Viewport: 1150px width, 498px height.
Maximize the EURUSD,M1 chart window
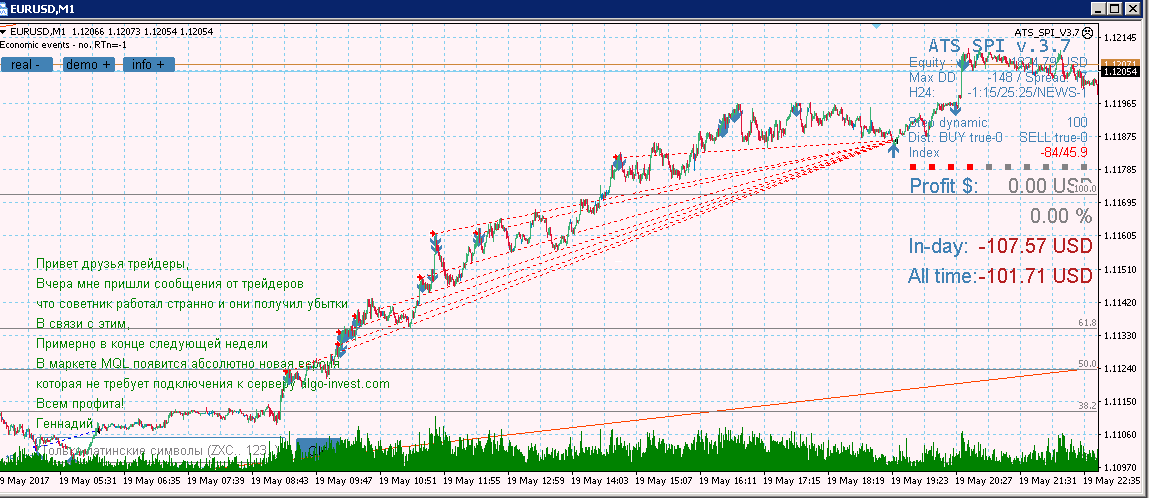pos(1116,9)
